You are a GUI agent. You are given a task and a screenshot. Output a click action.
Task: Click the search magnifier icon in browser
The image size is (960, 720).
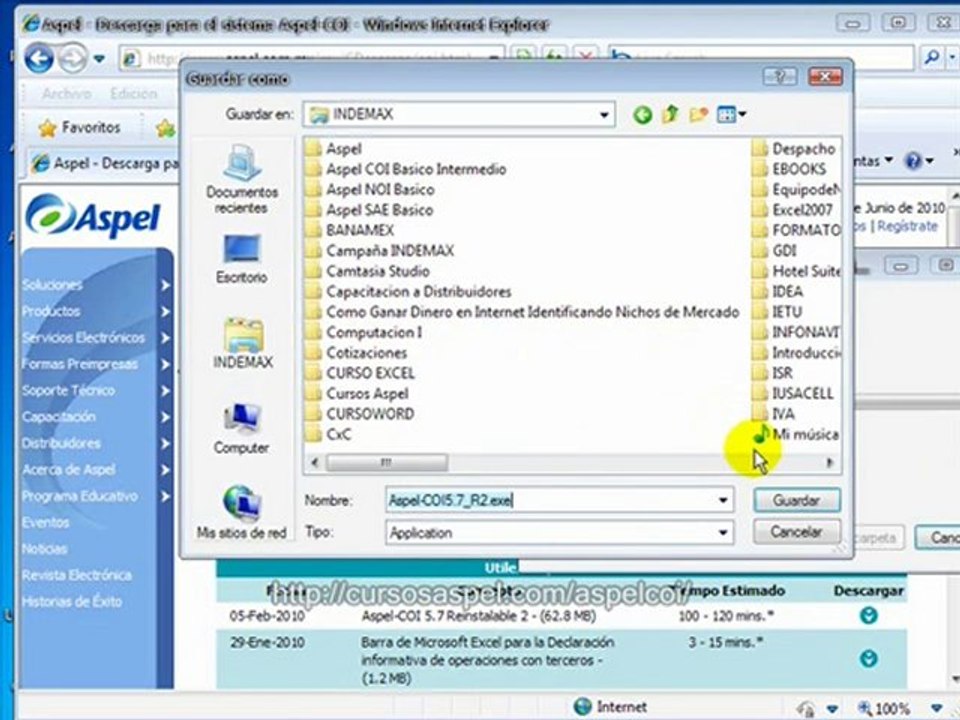tap(932, 58)
